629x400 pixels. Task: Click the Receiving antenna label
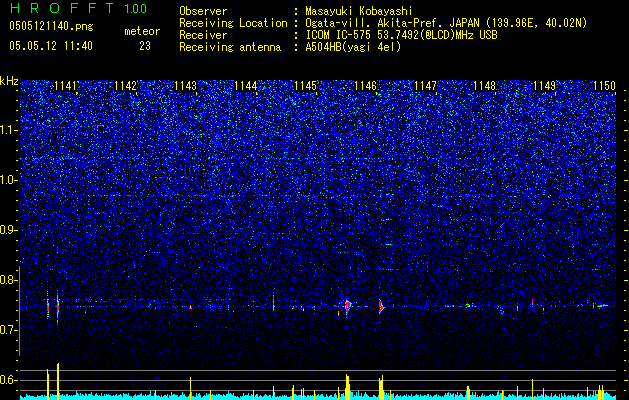point(230,47)
